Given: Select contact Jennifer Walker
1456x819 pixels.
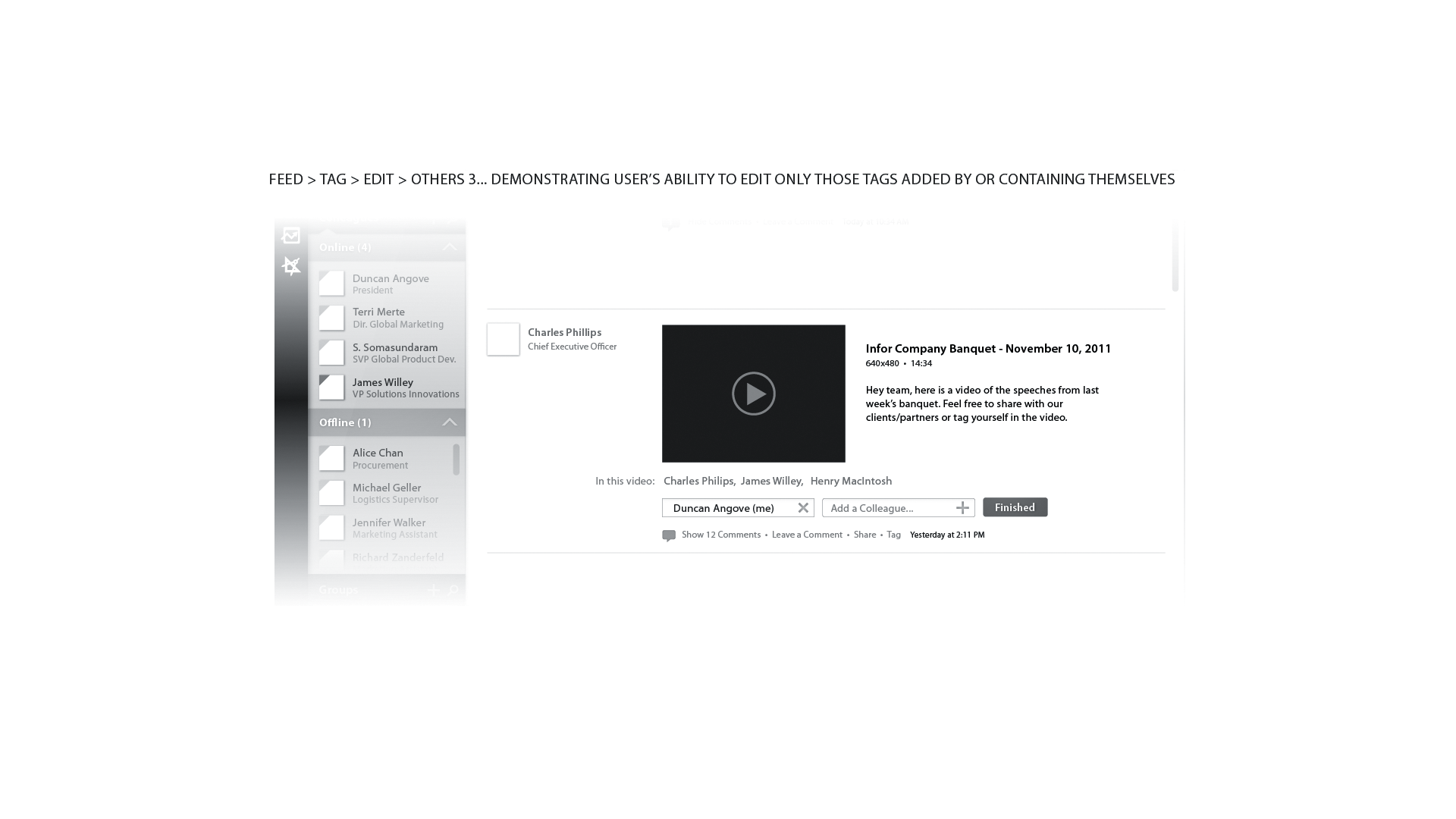Looking at the screenshot, I should (x=394, y=528).
